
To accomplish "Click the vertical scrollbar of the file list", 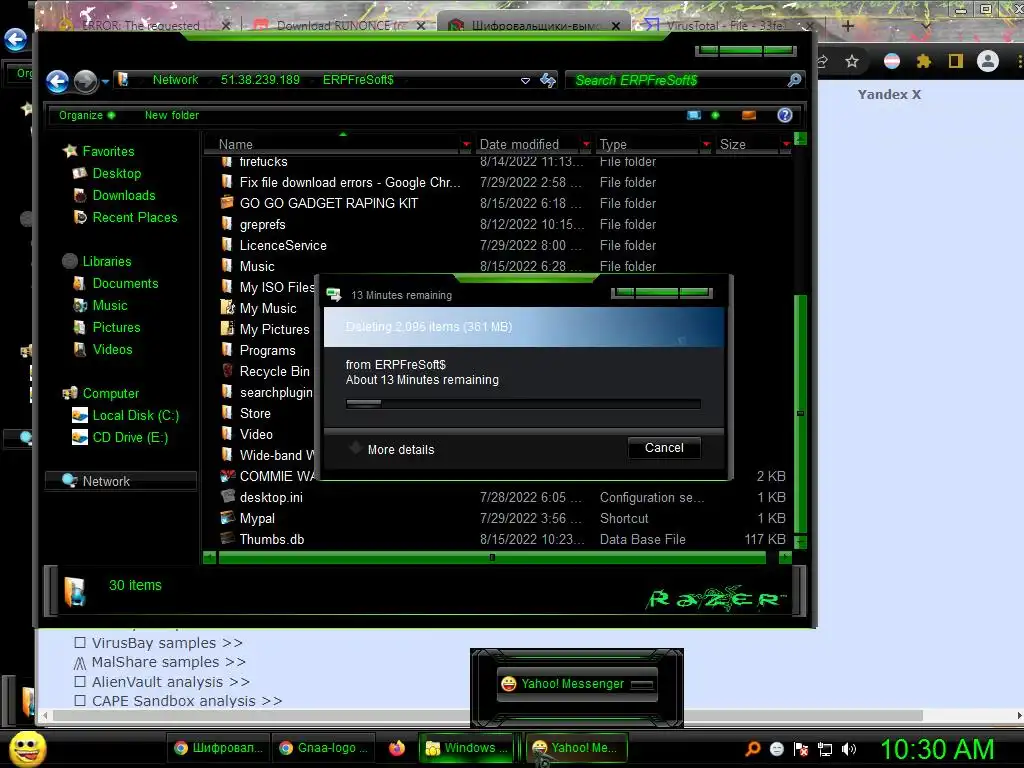I will point(801,413).
